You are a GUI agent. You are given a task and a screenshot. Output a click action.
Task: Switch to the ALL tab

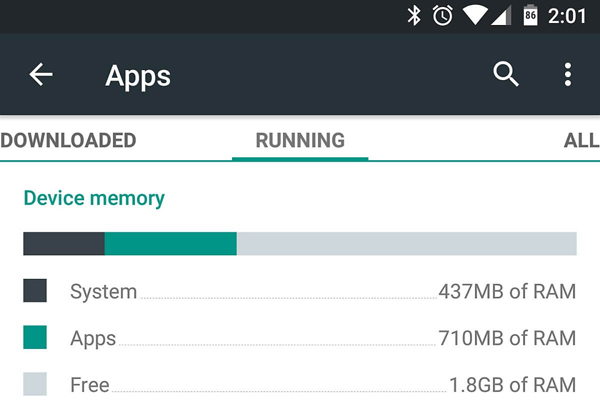pos(581,140)
